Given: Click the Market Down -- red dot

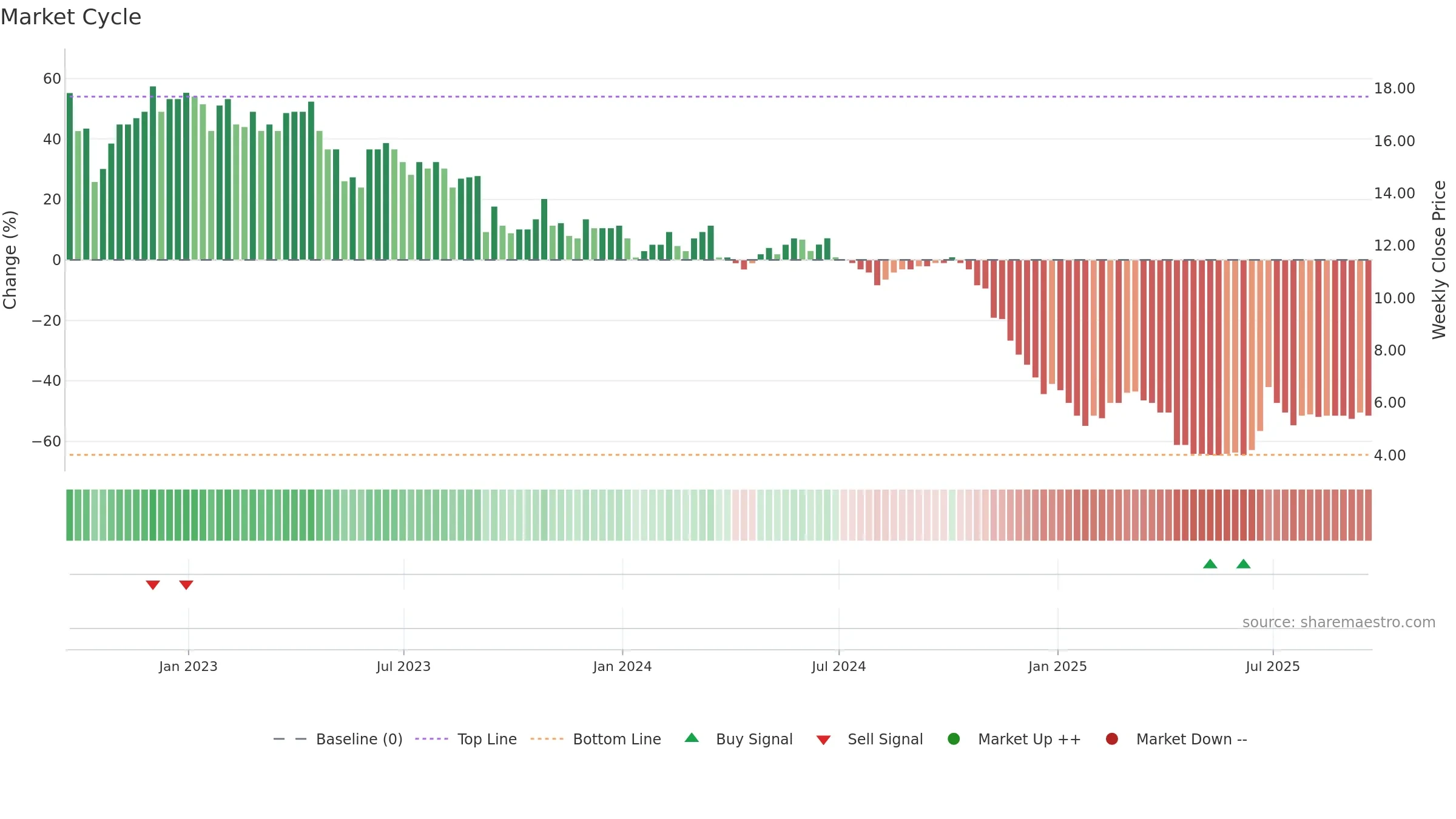Looking at the screenshot, I should pyautogui.click(x=1112, y=739).
